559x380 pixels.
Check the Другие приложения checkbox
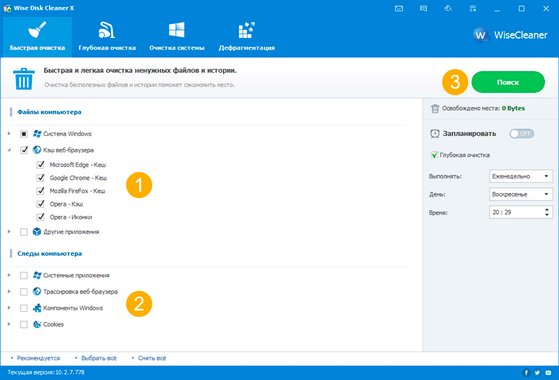24,232
